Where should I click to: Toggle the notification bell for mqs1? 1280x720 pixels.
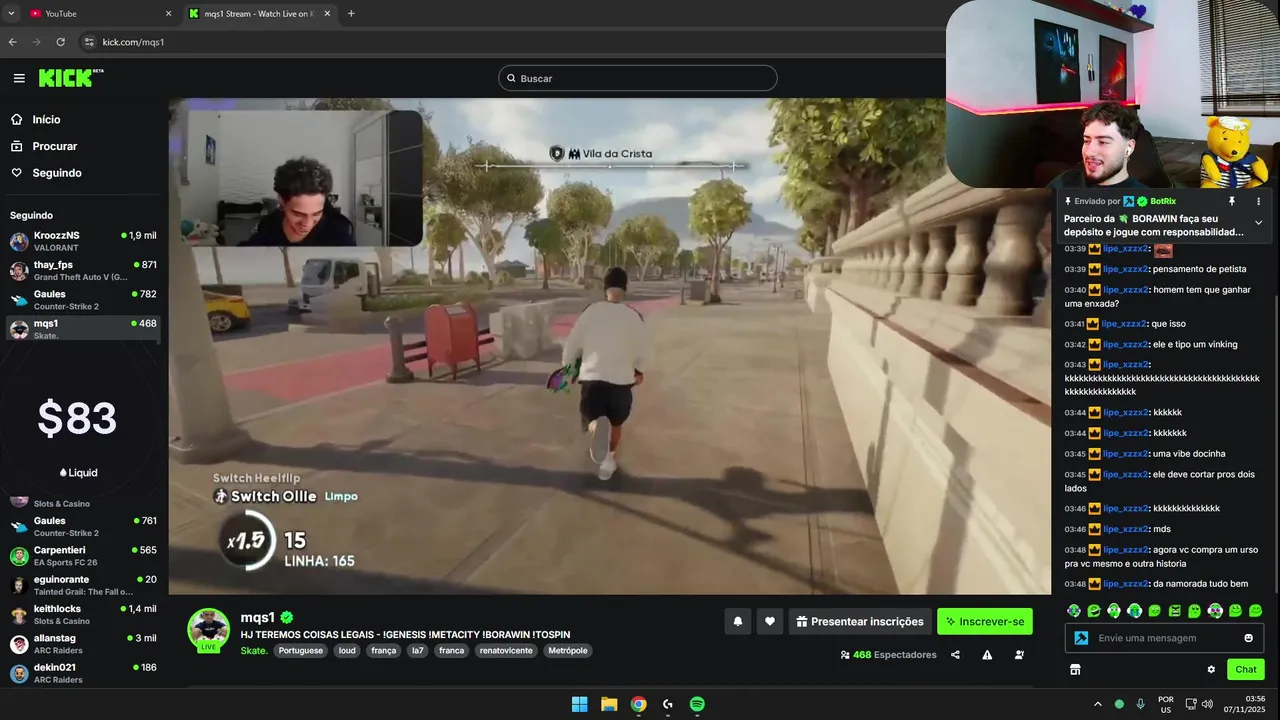tap(738, 621)
